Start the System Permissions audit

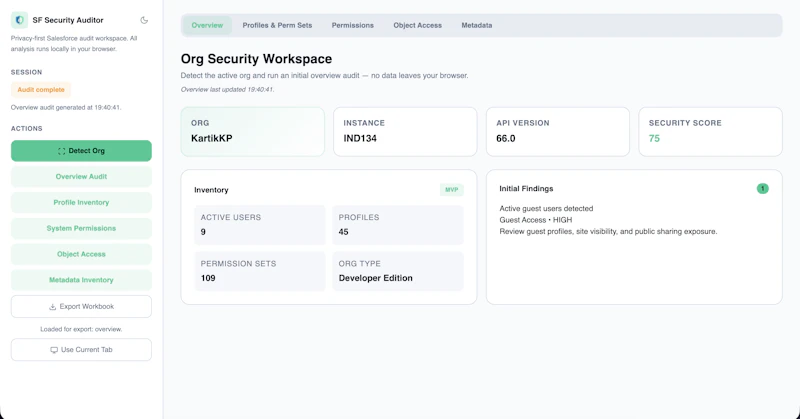pos(81,228)
